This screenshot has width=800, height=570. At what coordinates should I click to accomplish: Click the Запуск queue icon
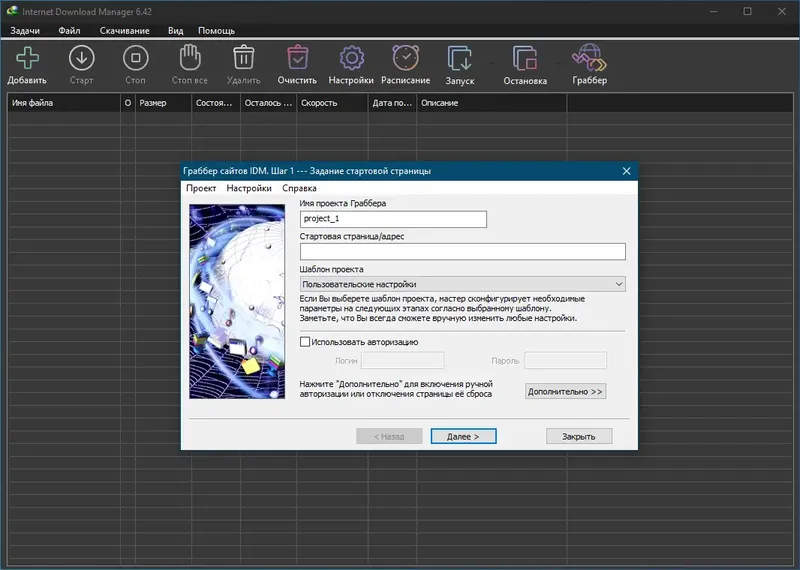(460, 58)
